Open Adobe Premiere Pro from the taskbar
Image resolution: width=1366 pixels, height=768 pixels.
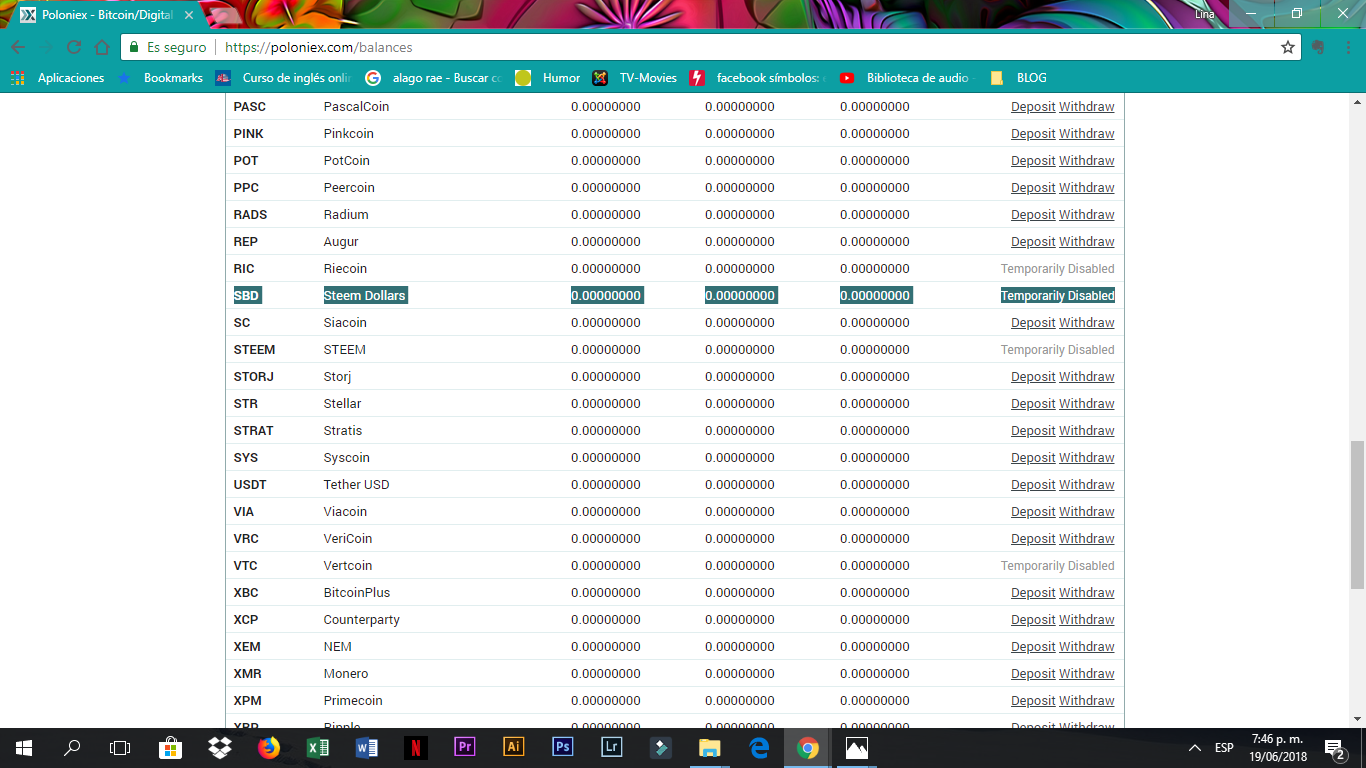465,748
